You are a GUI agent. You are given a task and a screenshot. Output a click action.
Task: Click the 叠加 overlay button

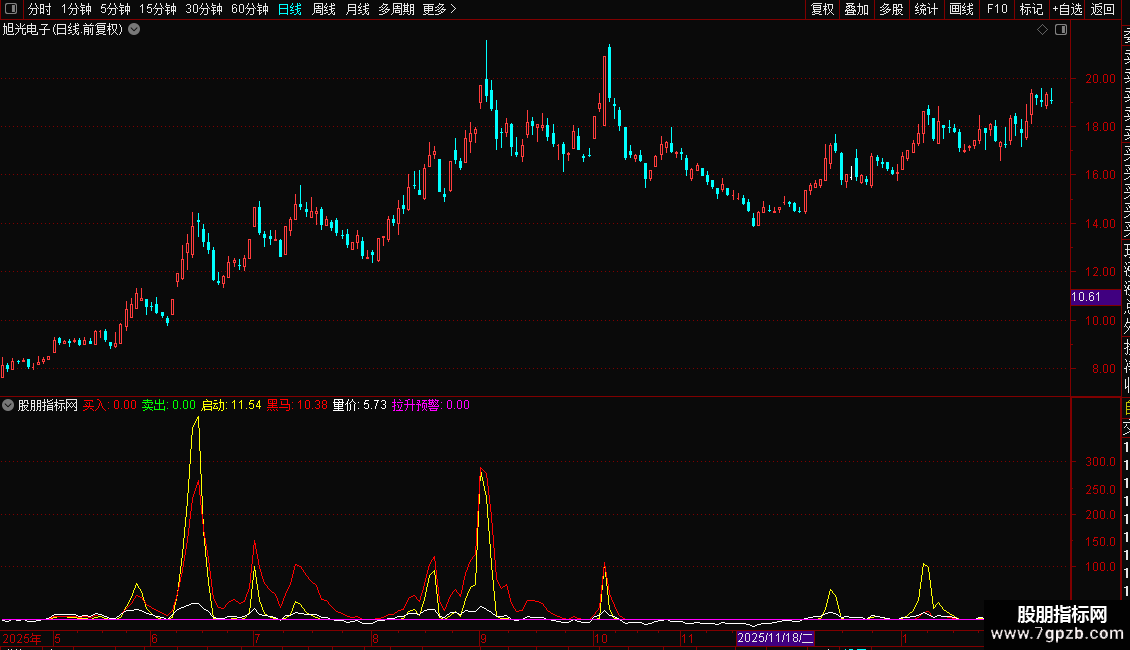coord(857,9)
